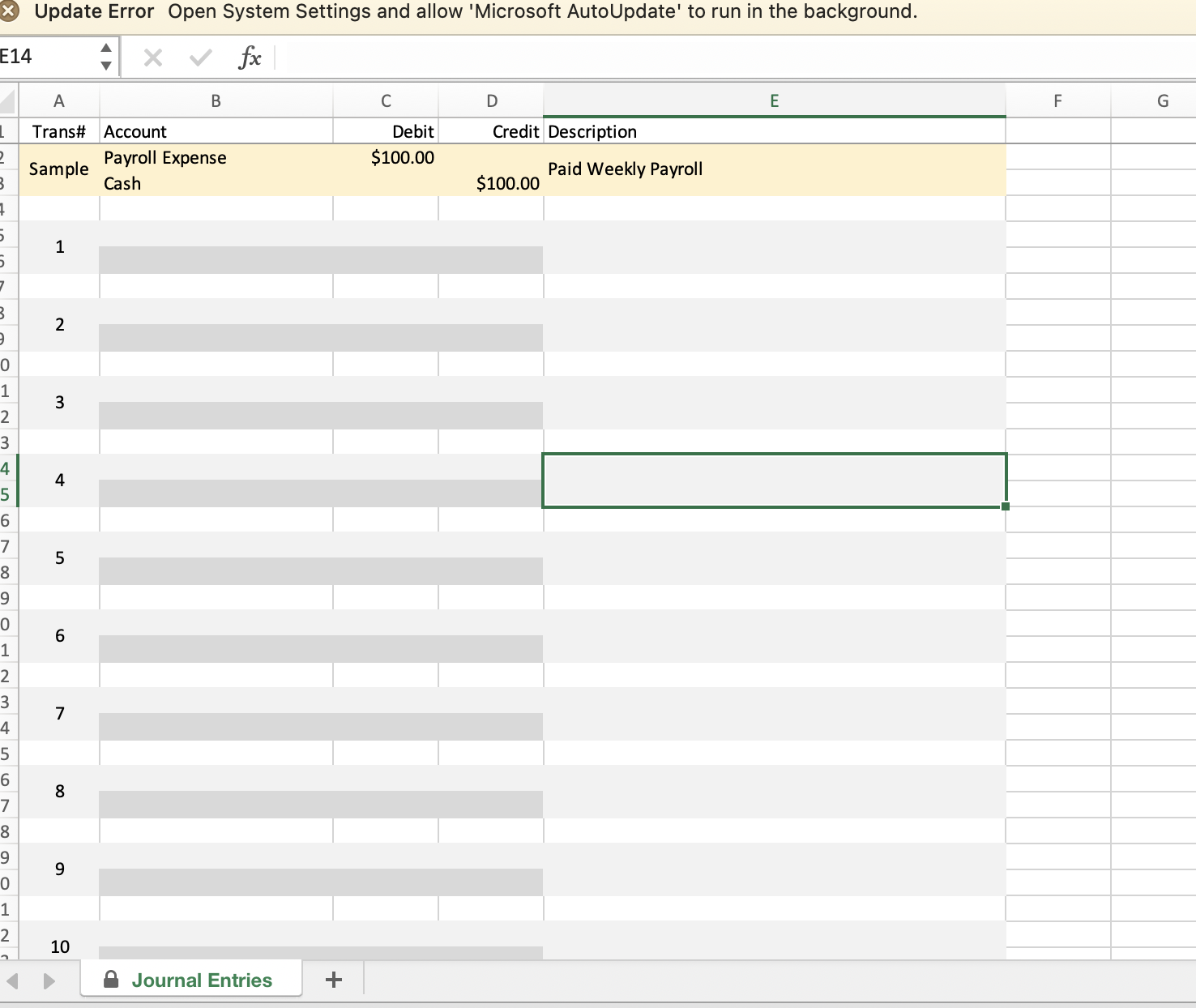1196x1008 pixels.
Task: Click the cancel entry X icon
Action: (x=152, y=58)
